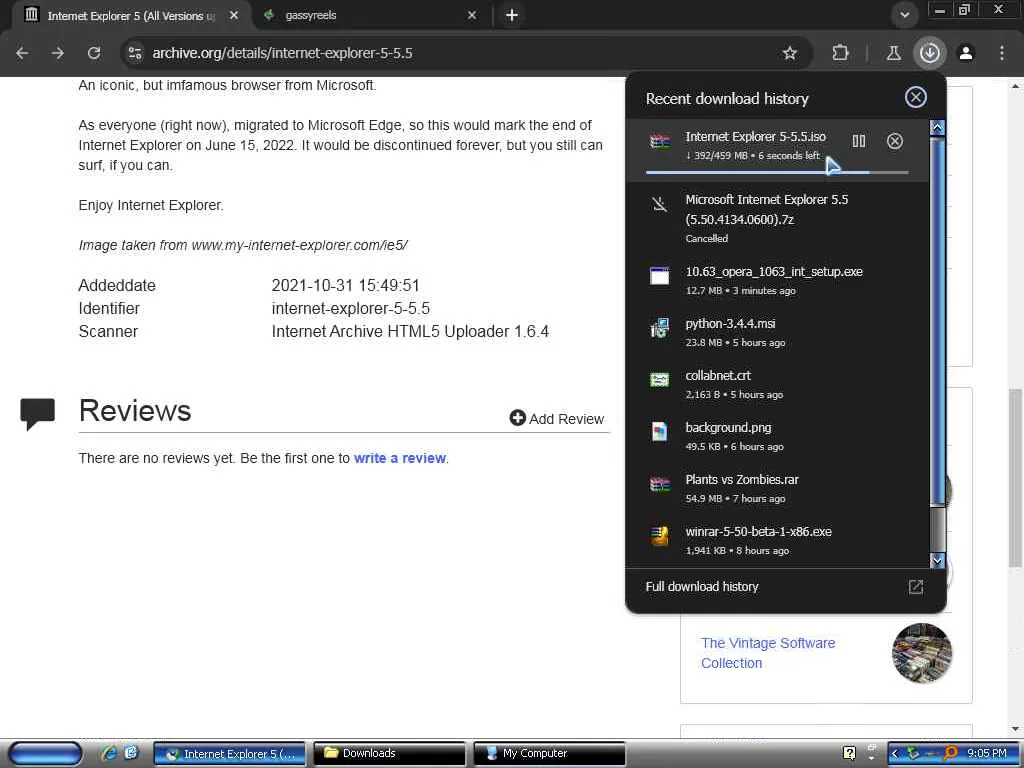Open the tab search dropdown
Image resolution: width=1024 pixels, height=768 pixels.
click(x=904, y=15)
